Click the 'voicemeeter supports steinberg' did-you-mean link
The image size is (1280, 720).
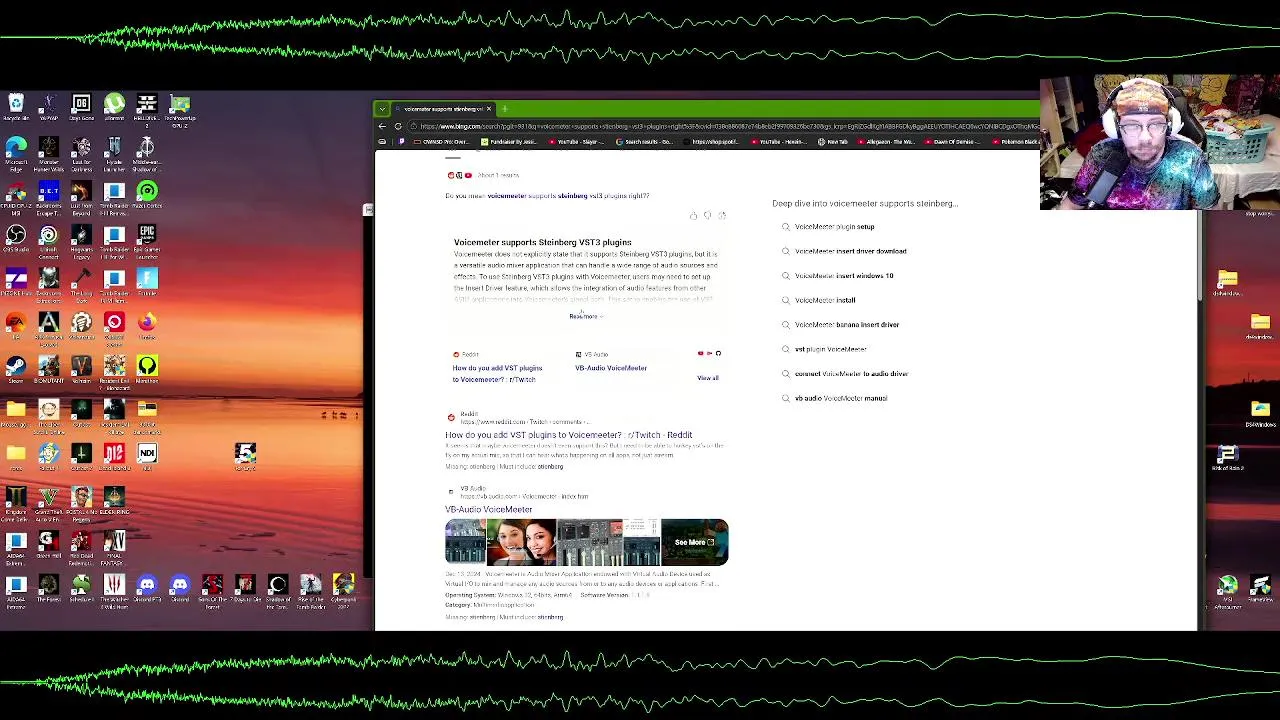click(568, 196)
